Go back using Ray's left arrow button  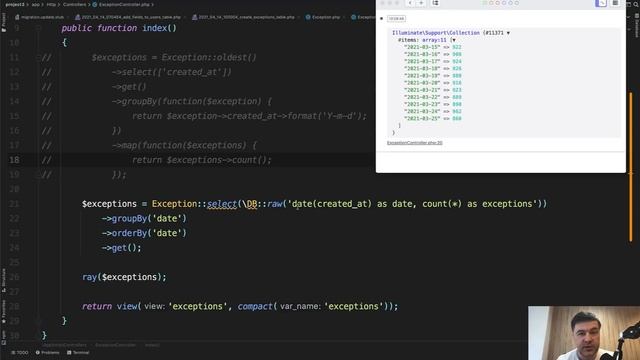tap(410, 3)
